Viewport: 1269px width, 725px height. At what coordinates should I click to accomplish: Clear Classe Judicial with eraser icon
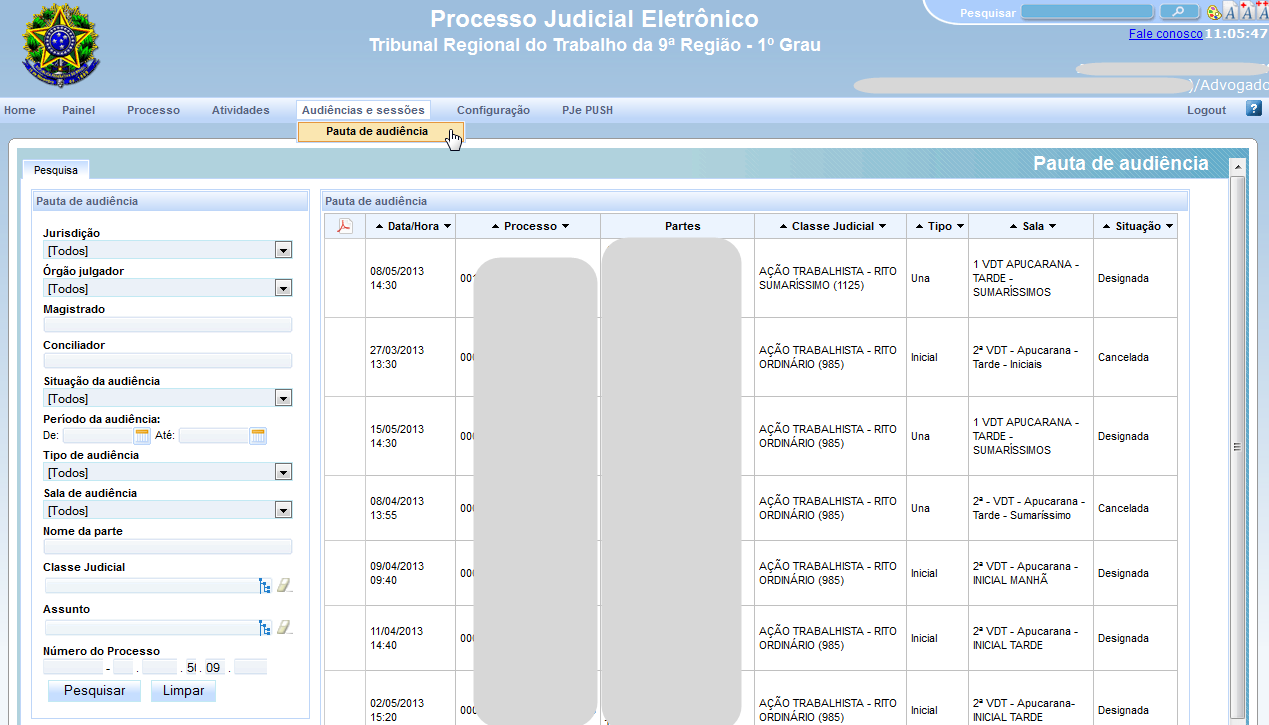tap(284, 586)
